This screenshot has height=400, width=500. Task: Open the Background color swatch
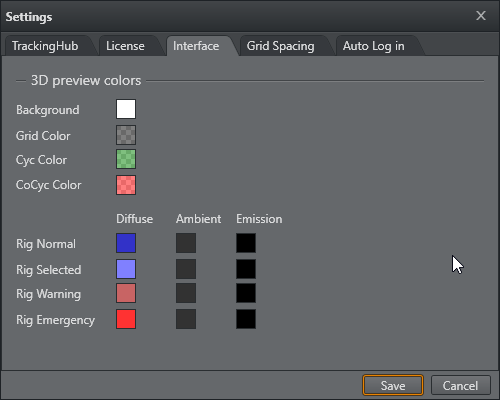[126, 109]
